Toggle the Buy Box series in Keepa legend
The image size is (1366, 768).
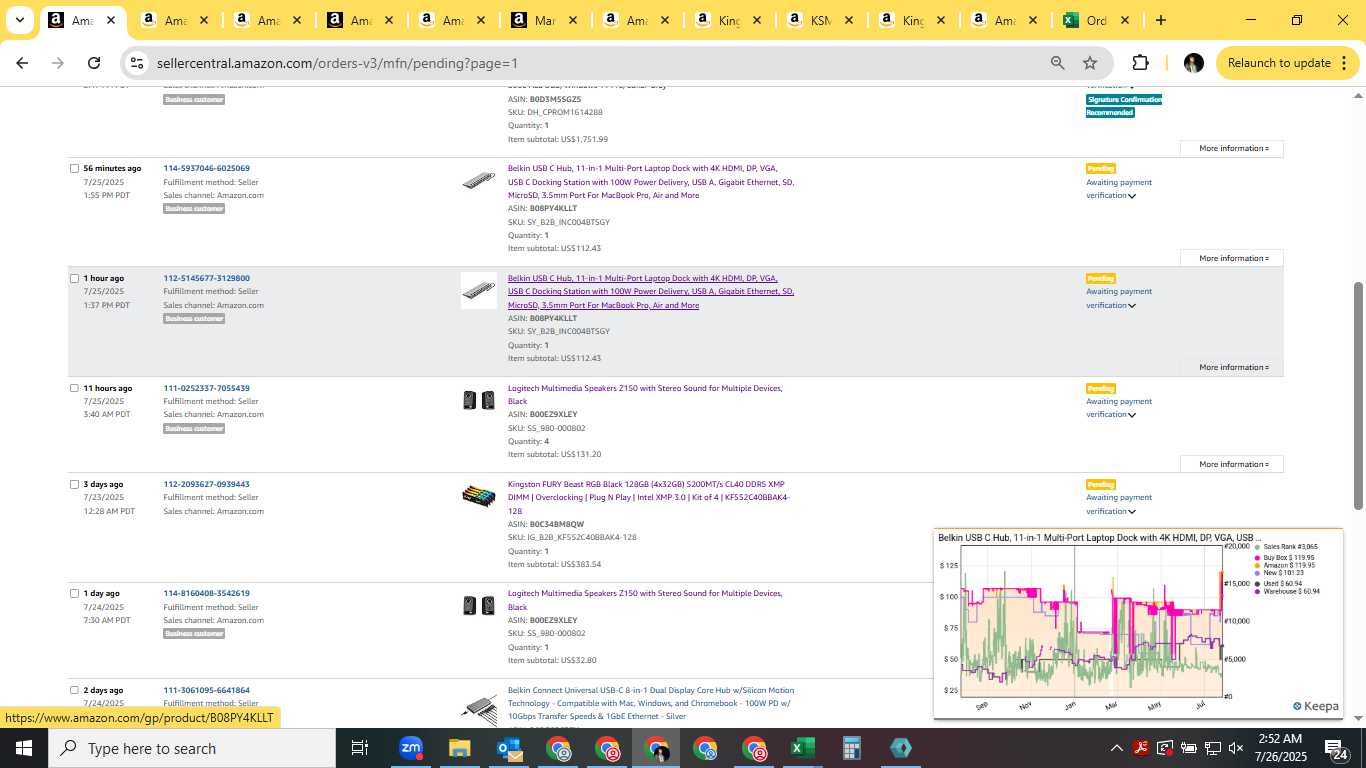click(x=1284, y=558)
